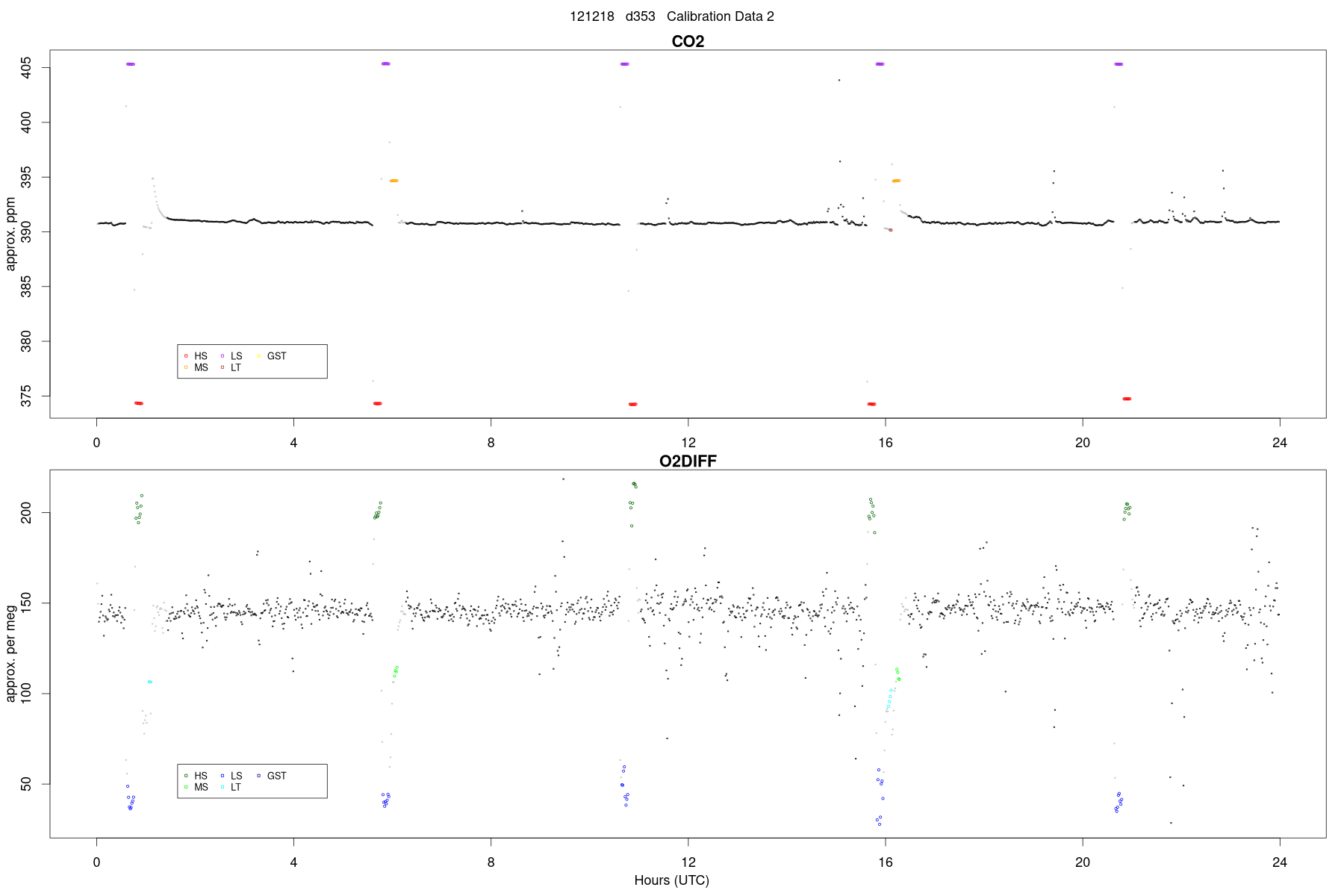This screenshot has width=1344, height=896.
Task: Click hour 4 tick label under the O2DIFF plot
Action: [293, 862]
